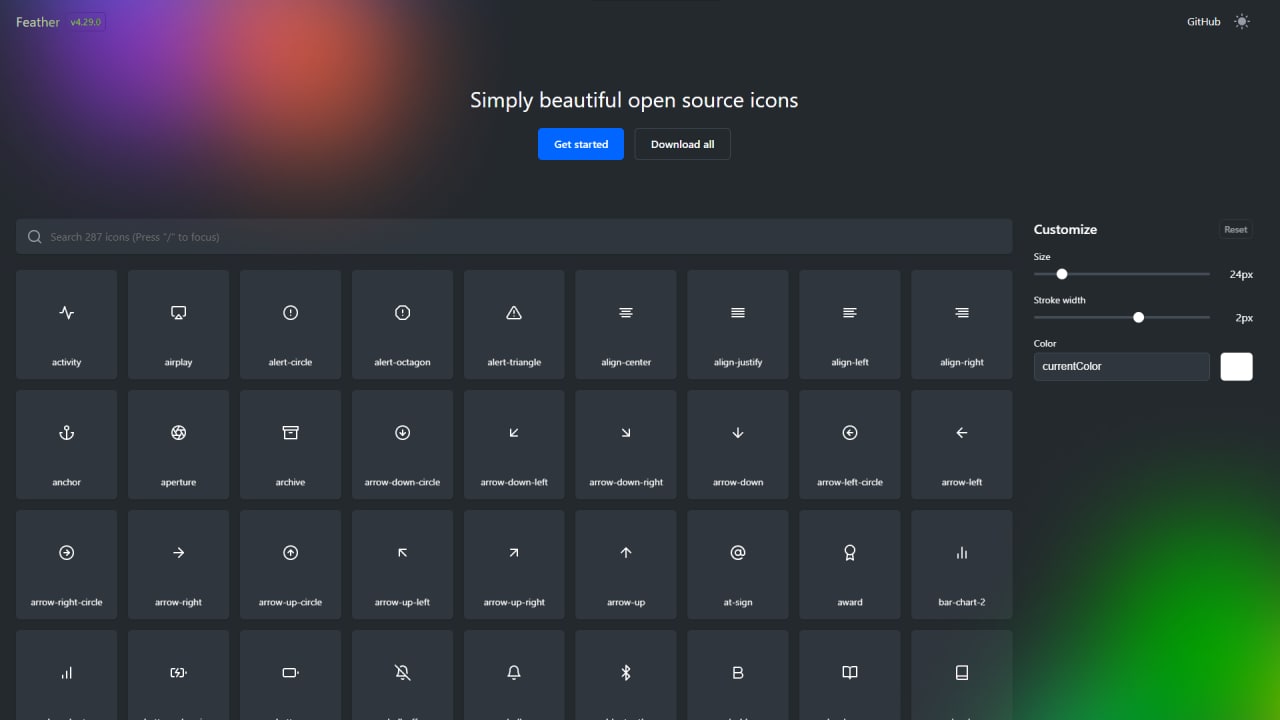
Task: Pick the align-center icon
Action: click(x=626, y=324)
